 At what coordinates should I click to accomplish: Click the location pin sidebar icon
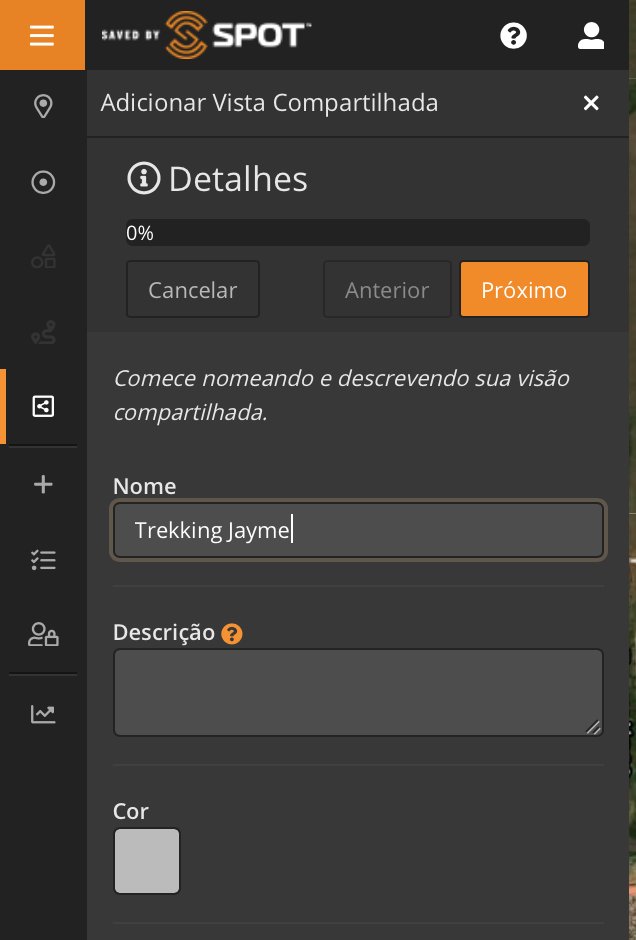tap(43, 107)
